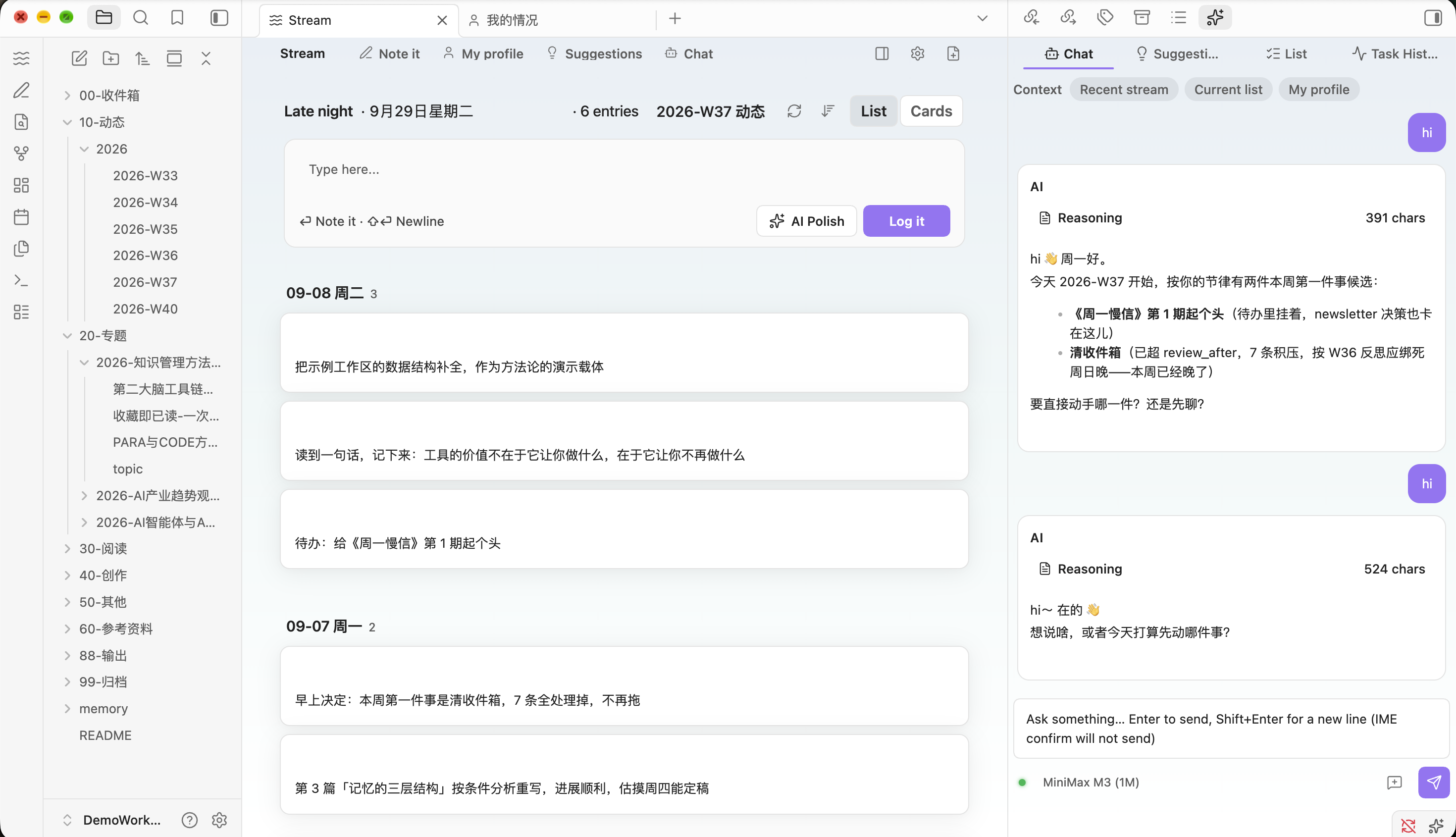
Task: Open search with the magnifier icon
Action: (141, 18)
